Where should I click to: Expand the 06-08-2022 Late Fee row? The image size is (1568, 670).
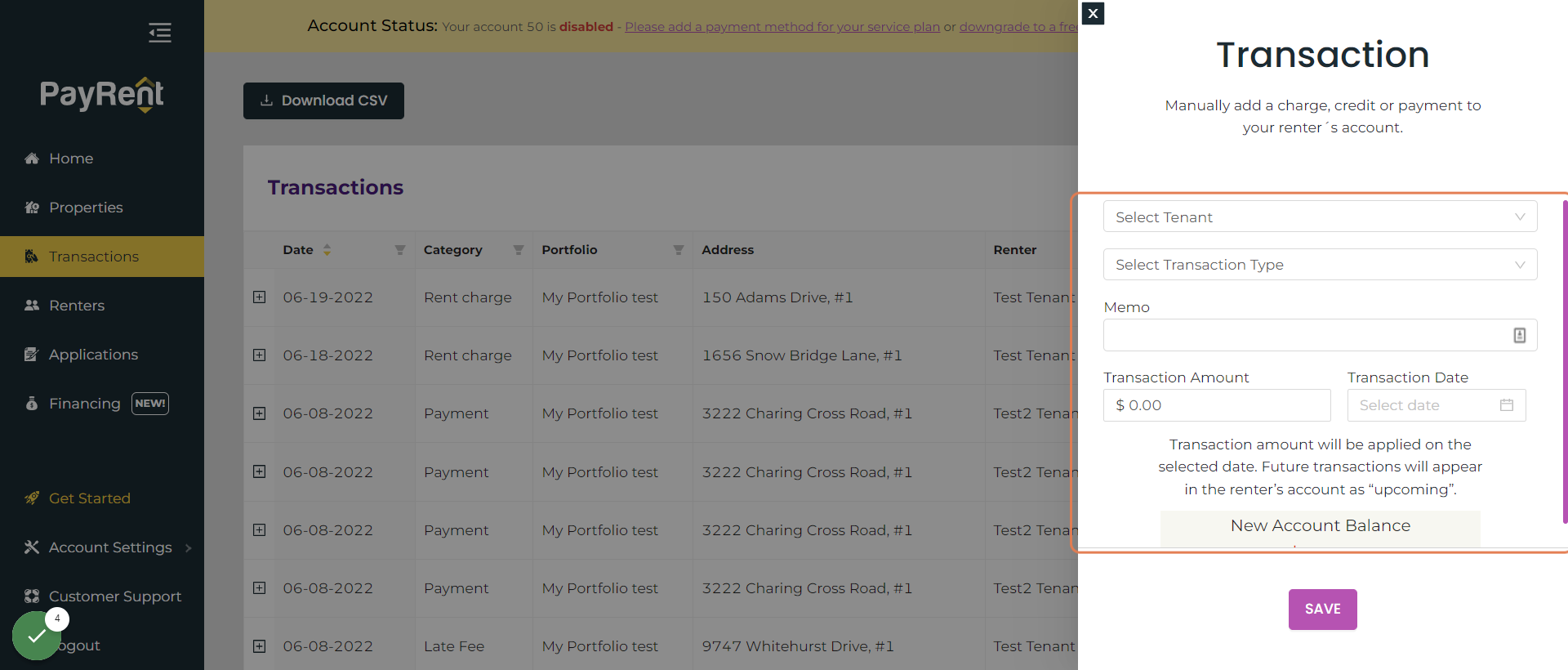click(x=259, y=646)
